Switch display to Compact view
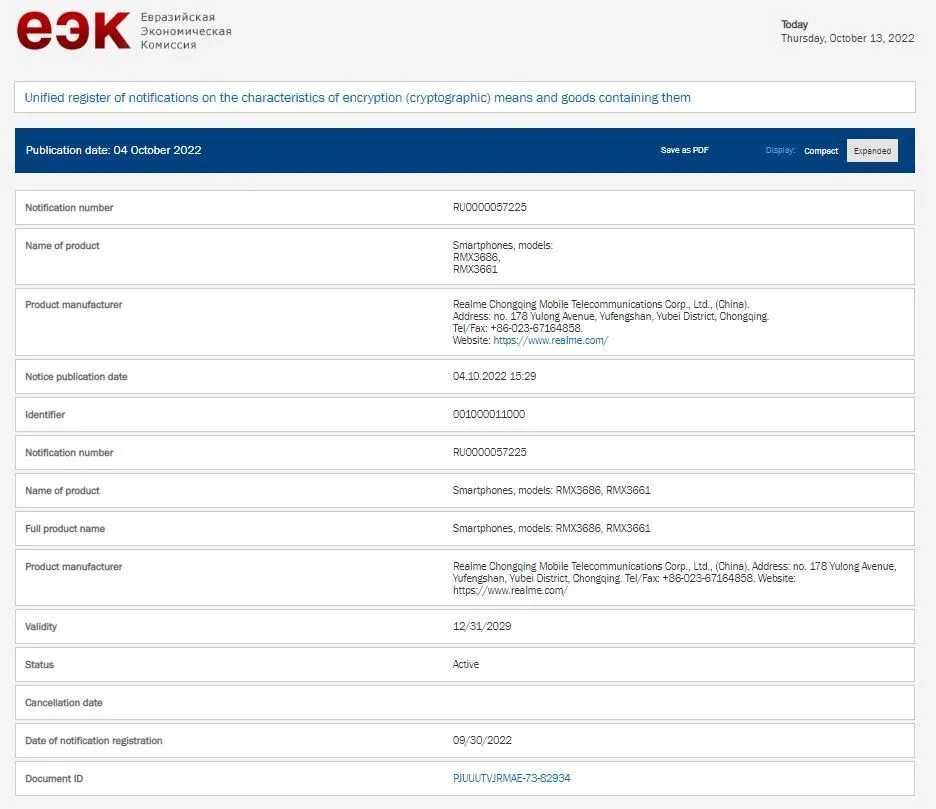Viewport: 936px width, 809px height. pyautogui.click(x=821, y=151)
